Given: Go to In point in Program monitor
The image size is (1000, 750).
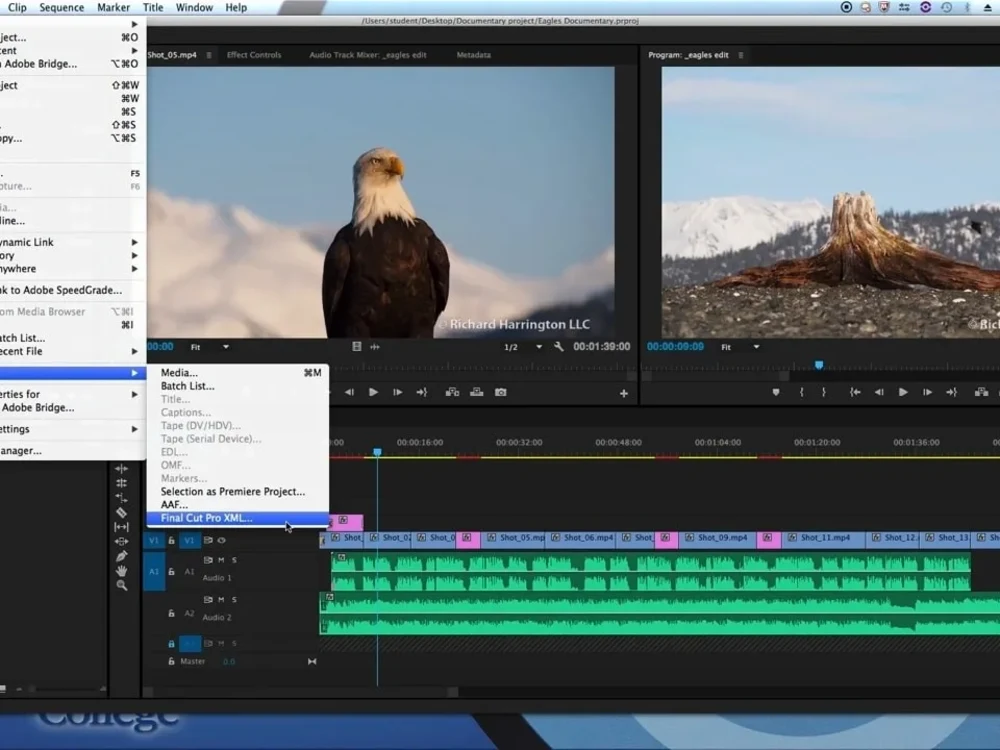Looking at the screenshot, I should (x=855, y=392).
